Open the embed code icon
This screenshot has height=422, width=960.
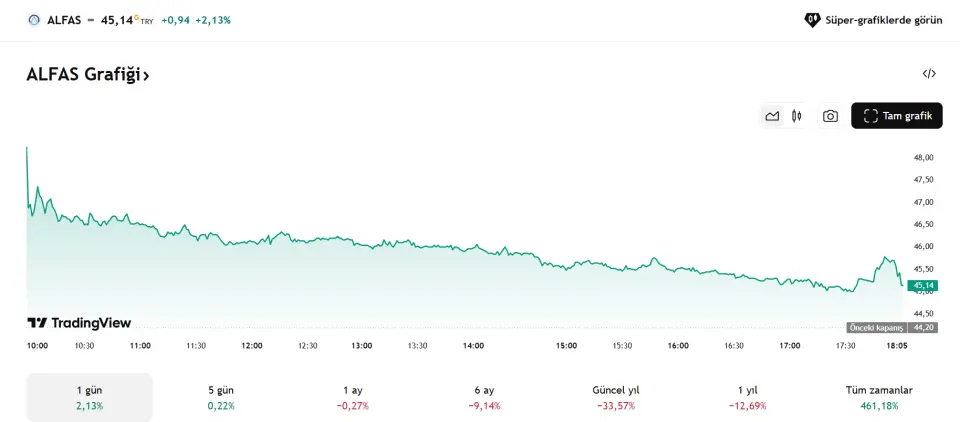click(929, 73)
